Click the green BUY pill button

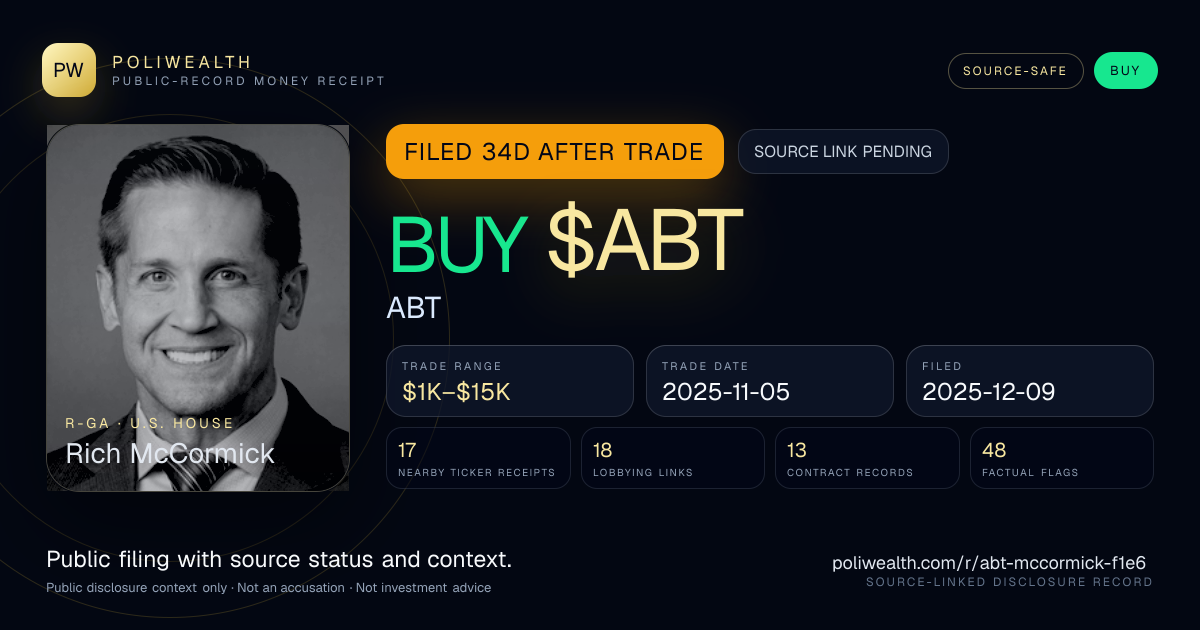click(1125, 71)
